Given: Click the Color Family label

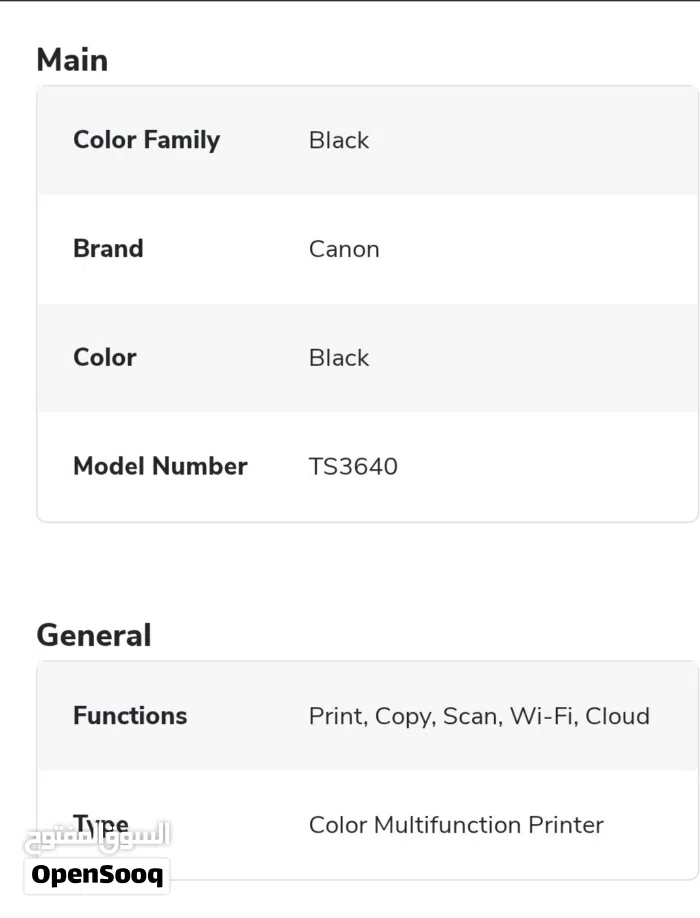Looking at the screenshot, I should [x=146, y=140].
